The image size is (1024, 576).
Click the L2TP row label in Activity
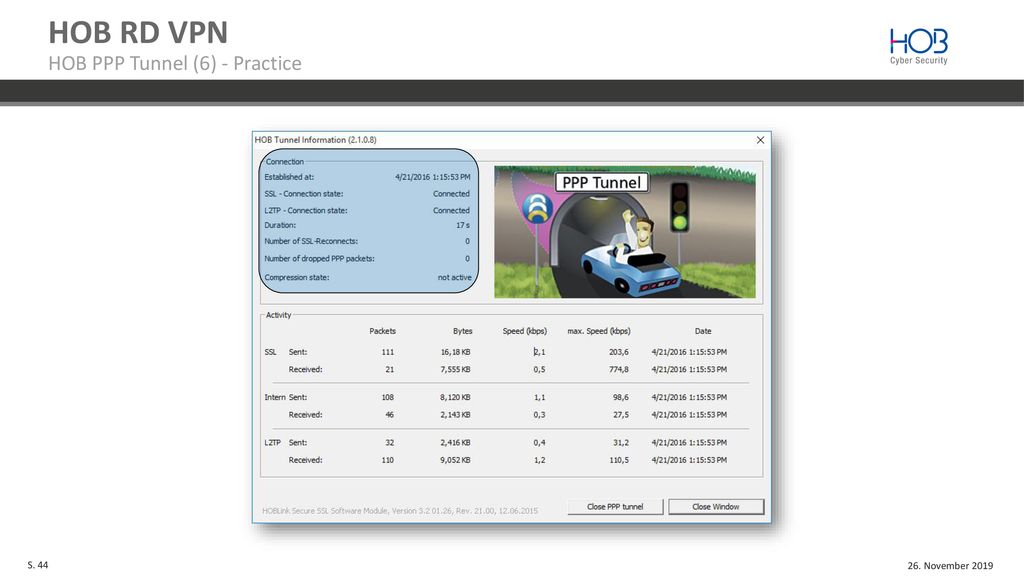(272, 443)
